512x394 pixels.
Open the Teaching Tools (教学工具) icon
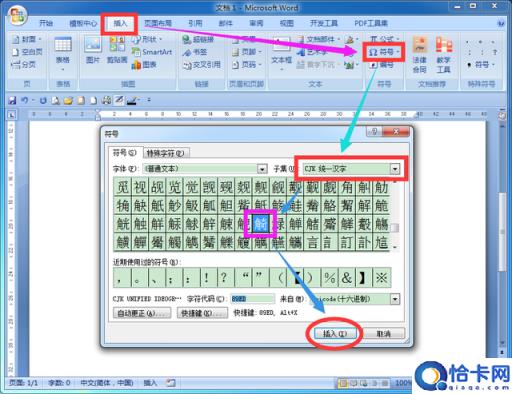click(x=444, y=55)
